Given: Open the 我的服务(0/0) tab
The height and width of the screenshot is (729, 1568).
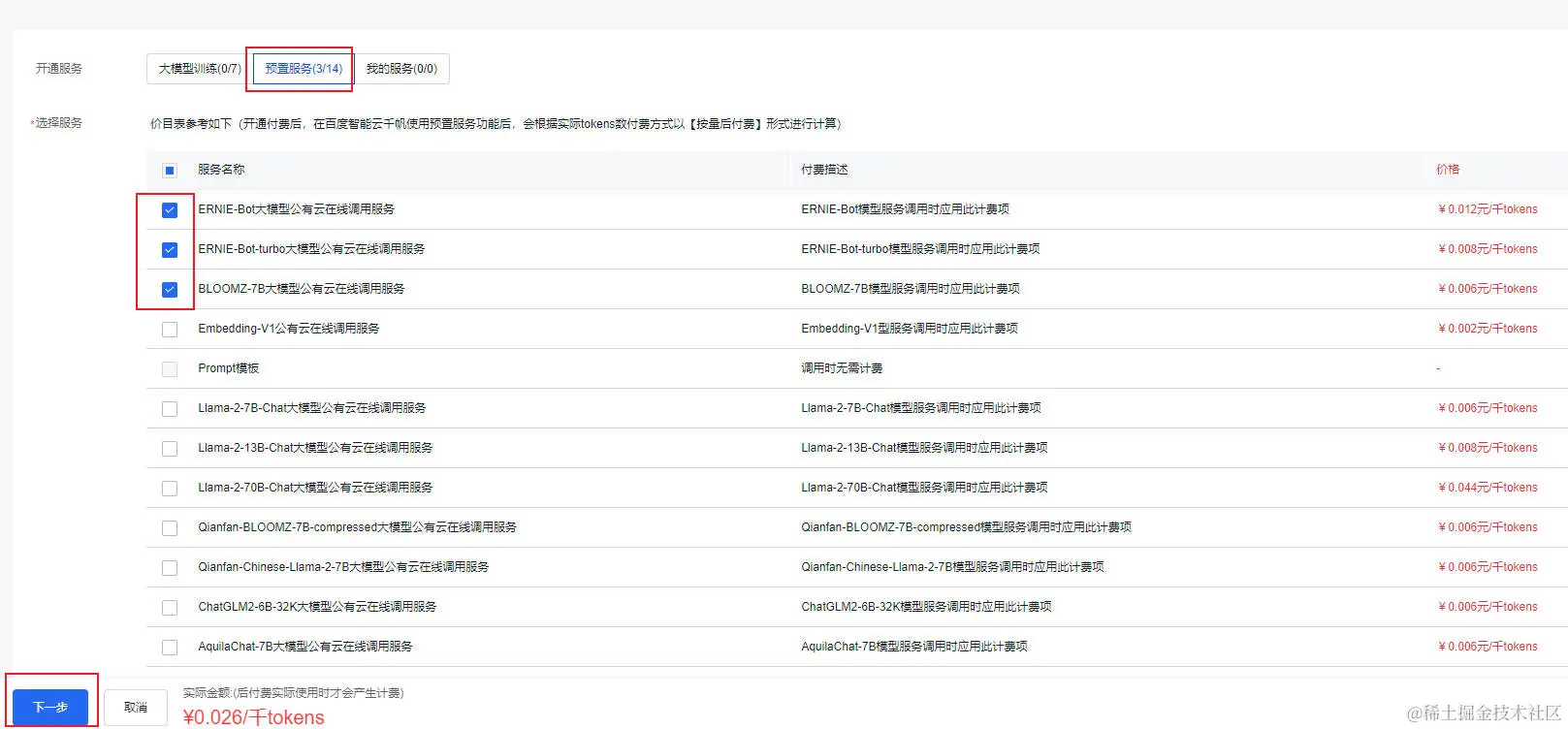Looking at the screenshot, I should click(x=401, y=69).
